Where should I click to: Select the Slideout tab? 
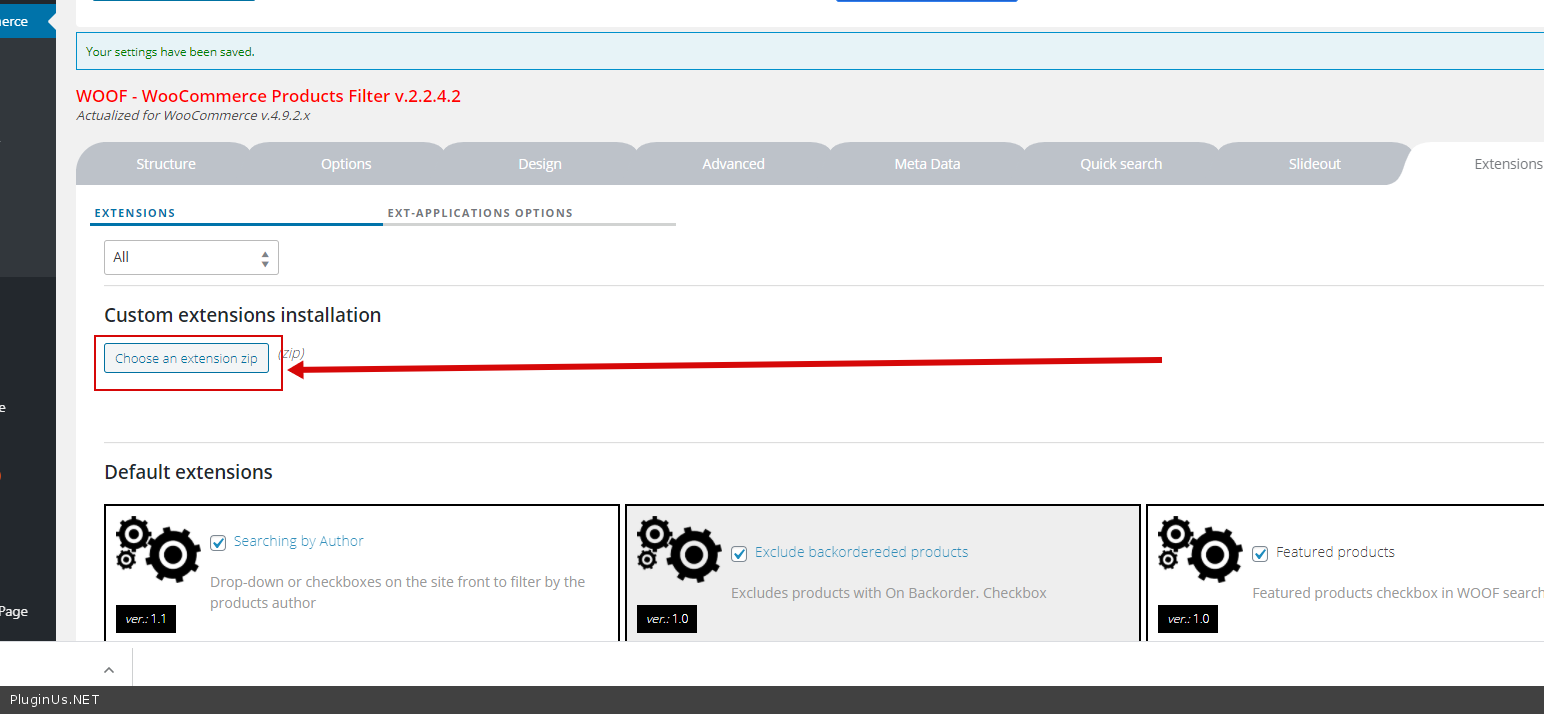pos(1314,164)
